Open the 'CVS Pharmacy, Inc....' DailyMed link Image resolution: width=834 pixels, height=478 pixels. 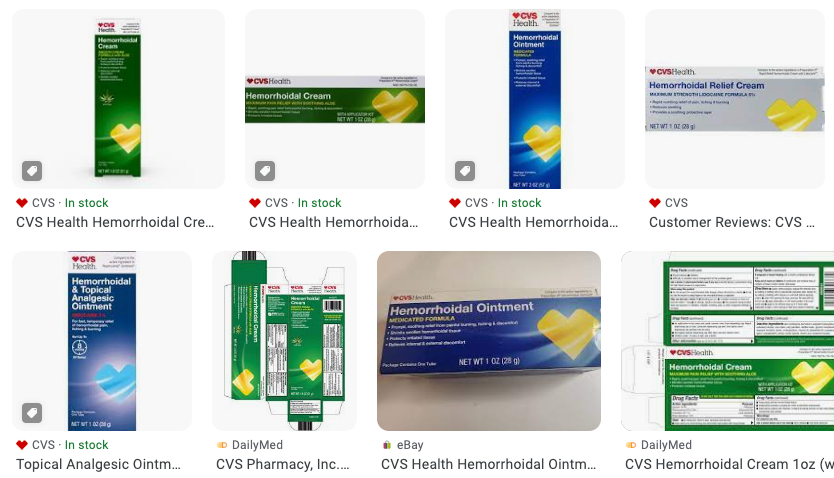(x=282, y=464)
